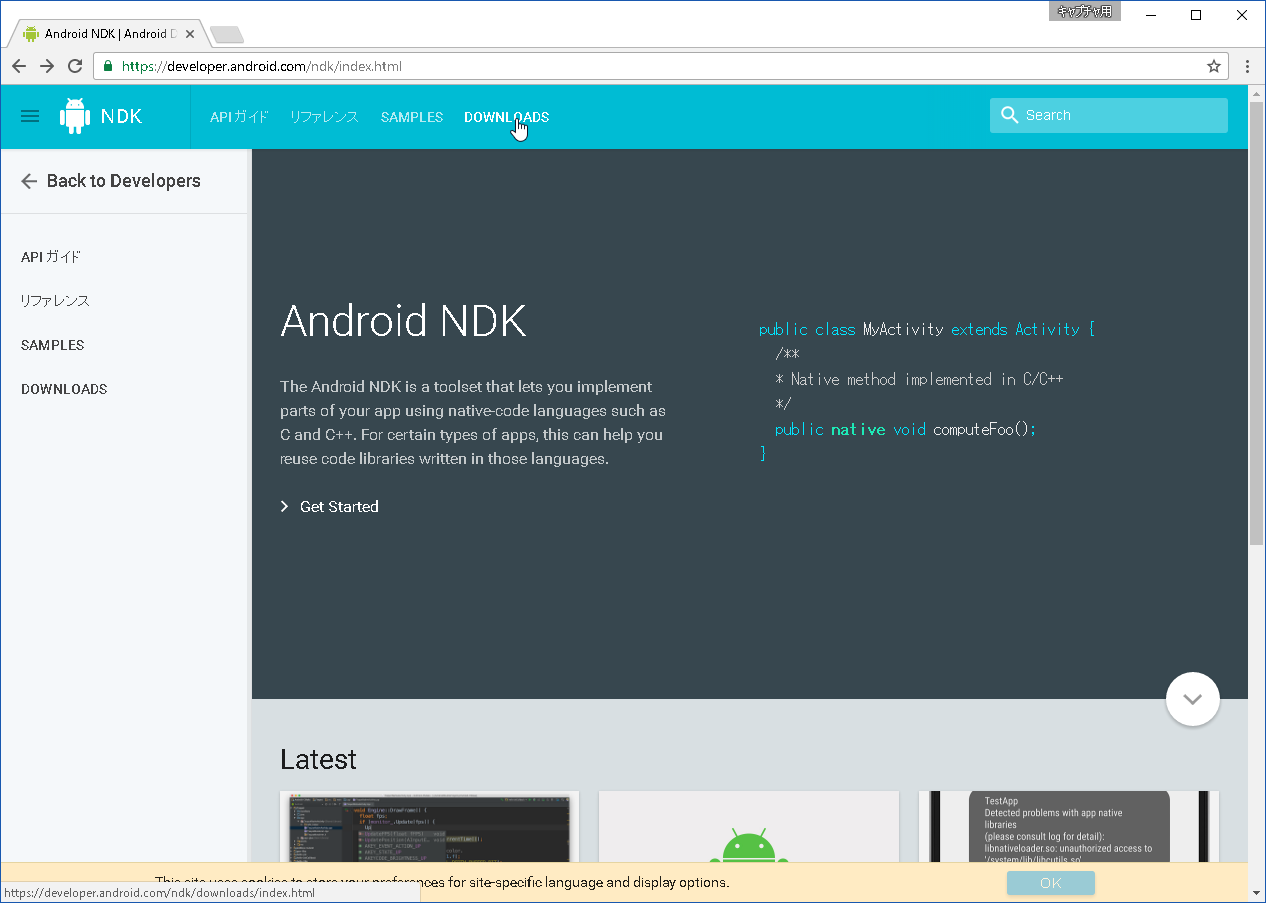Open a new browser tab
1266x903 pixels.
[x=226, y=35]
